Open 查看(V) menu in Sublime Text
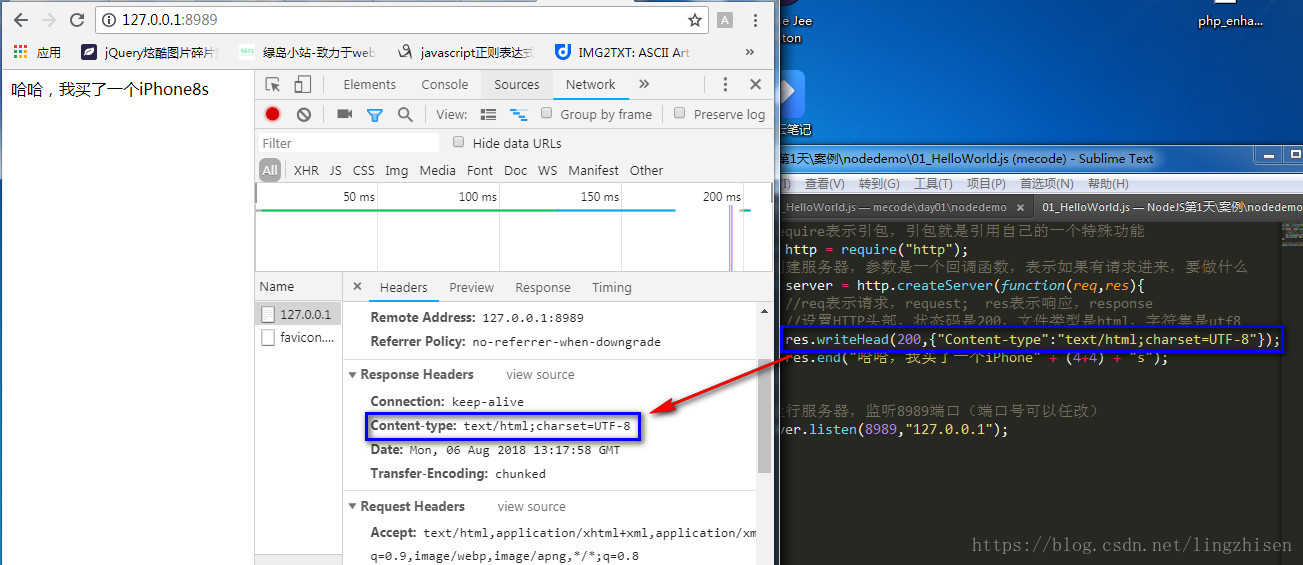The image size is (1303, 565). tap(825, 184)
